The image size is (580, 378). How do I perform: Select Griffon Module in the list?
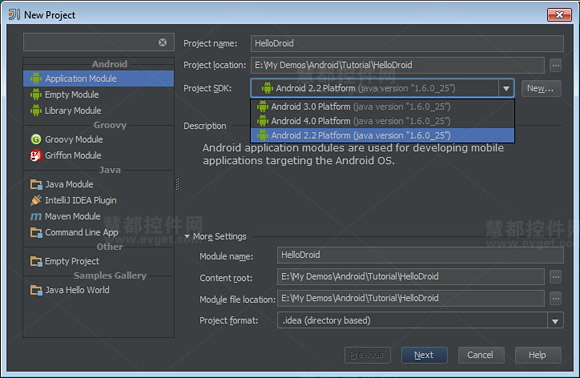click(98, 155)
